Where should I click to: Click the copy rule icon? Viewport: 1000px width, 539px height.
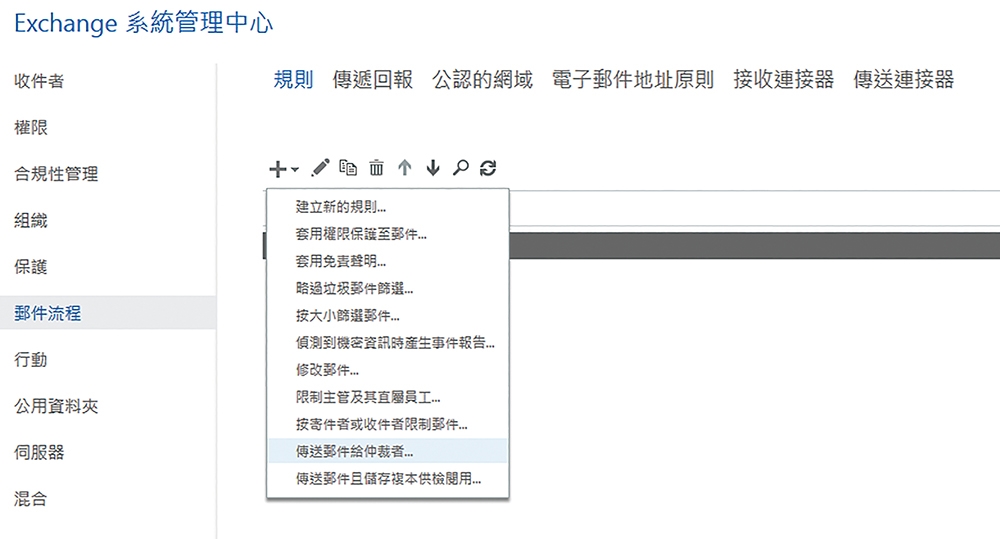click(x=348, y=168)
